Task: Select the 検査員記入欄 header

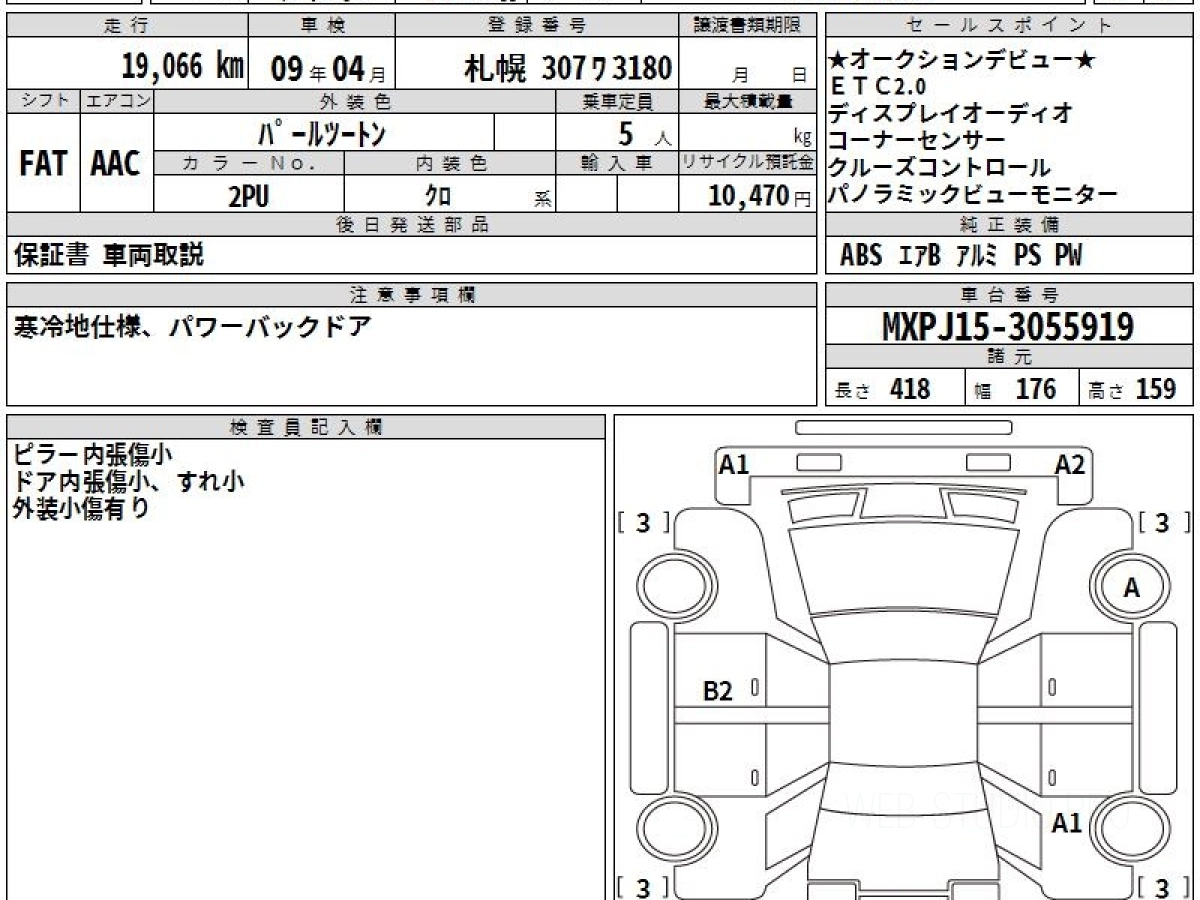Action: click(x=306, y=427)
